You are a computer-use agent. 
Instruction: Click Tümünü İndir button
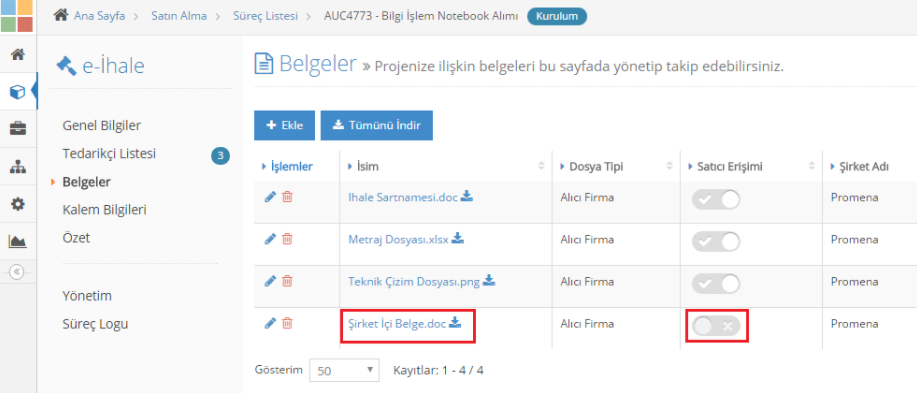click(377, 125)
